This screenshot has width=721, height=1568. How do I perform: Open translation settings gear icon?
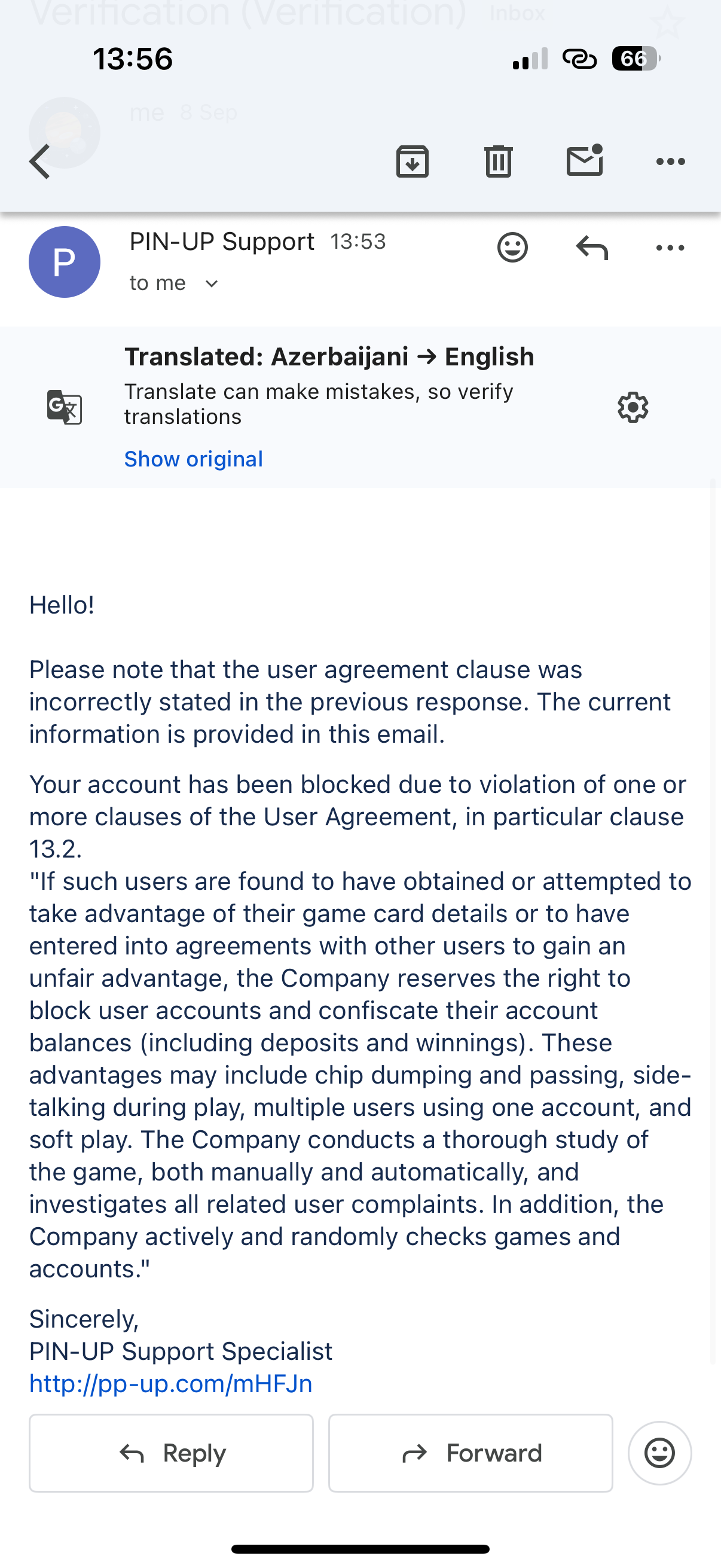[x=633, y=407]
